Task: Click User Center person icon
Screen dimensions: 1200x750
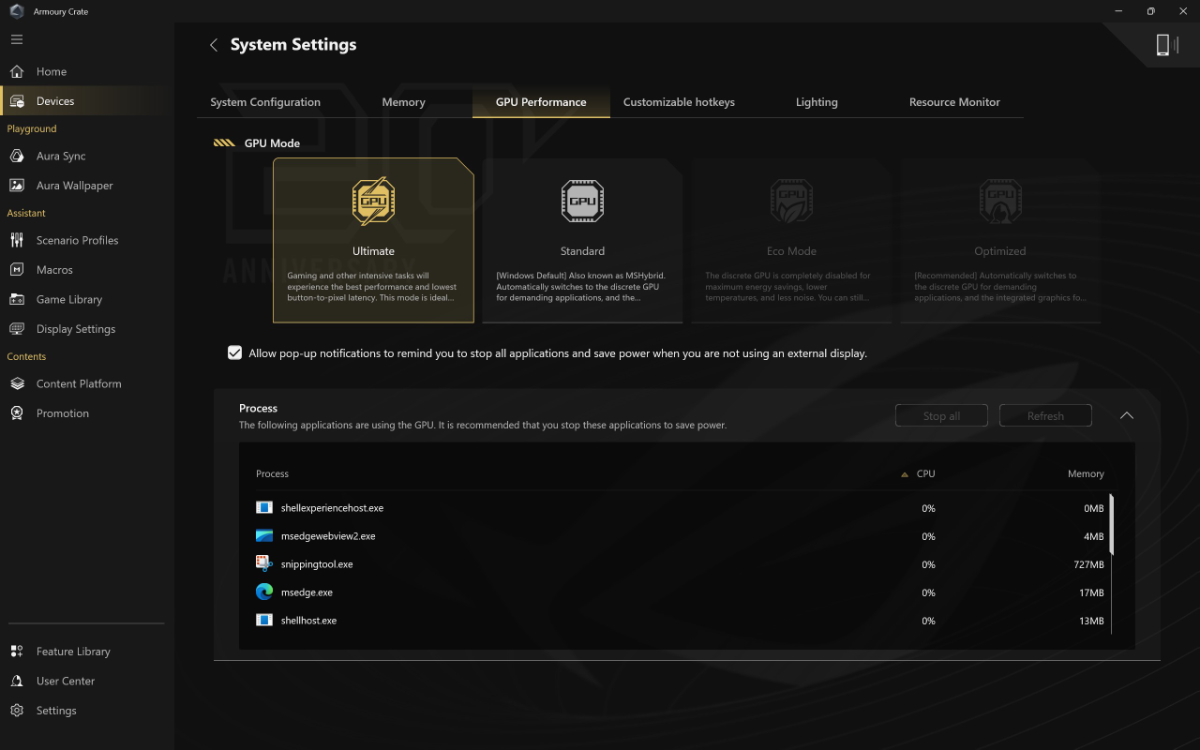Action: pyautogui.click(x=16, y=681)
